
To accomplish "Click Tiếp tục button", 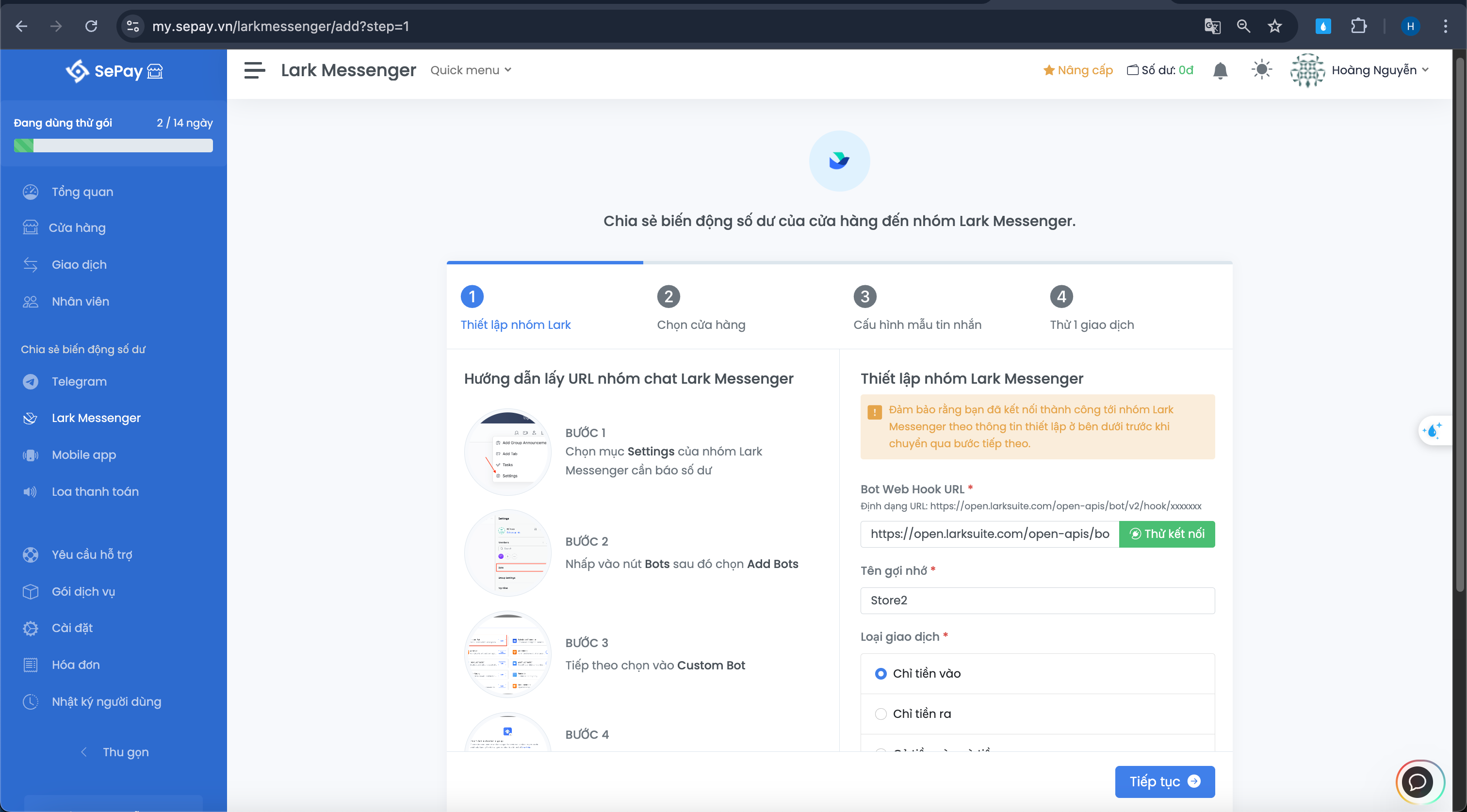I will click(1165, 782).
